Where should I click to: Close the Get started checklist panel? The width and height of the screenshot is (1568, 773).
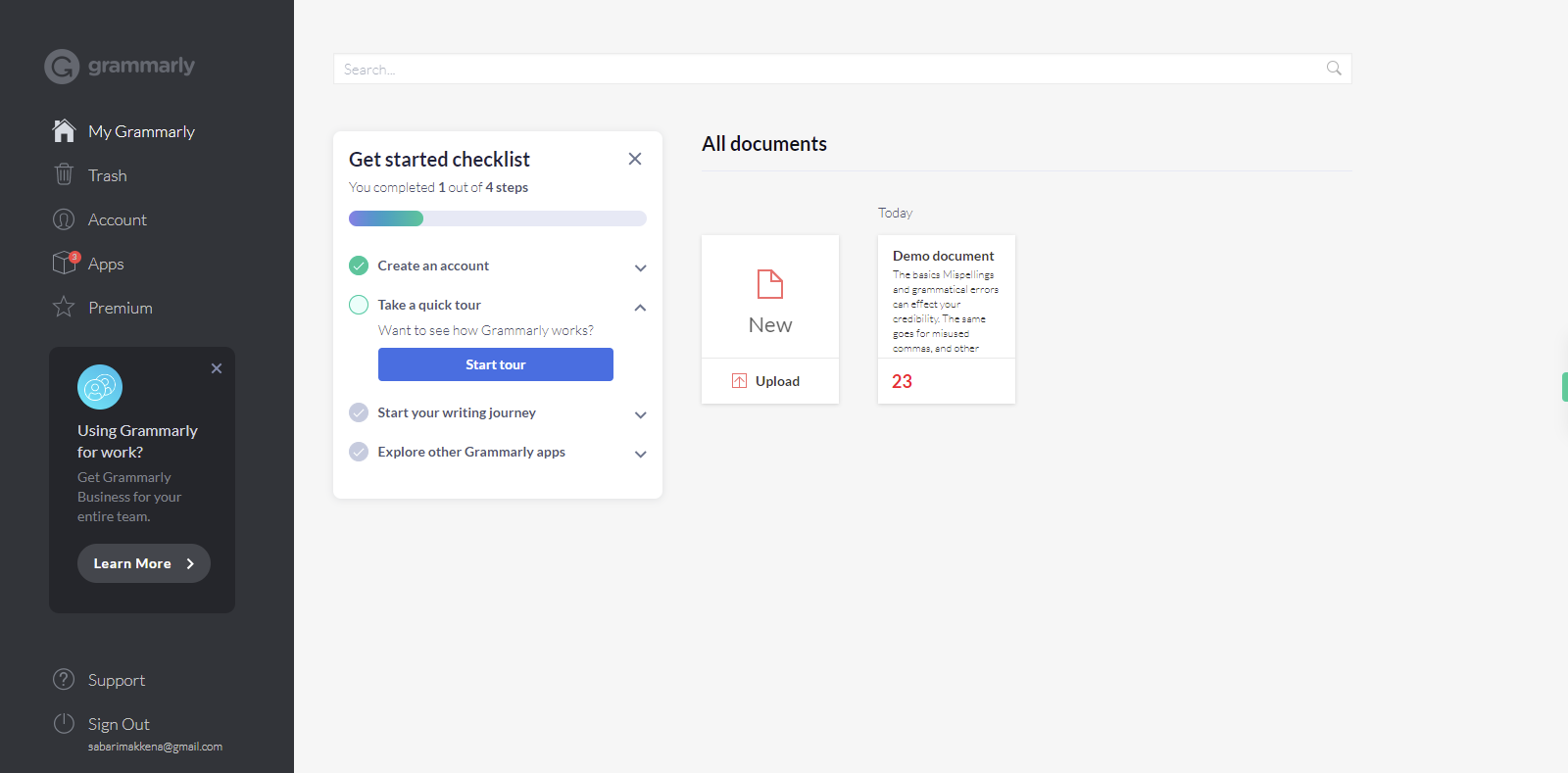pyautogui.click(x=635, y=159)
